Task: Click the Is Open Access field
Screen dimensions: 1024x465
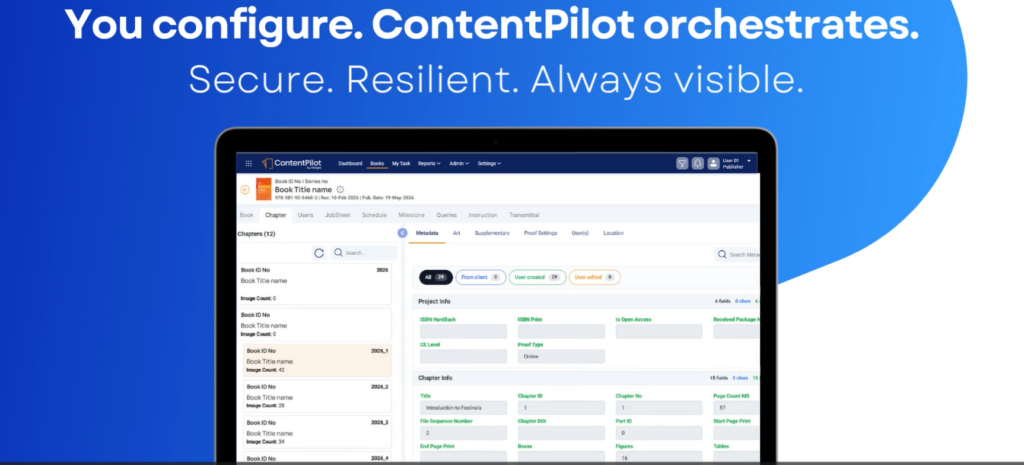Action: coord(659,332)
